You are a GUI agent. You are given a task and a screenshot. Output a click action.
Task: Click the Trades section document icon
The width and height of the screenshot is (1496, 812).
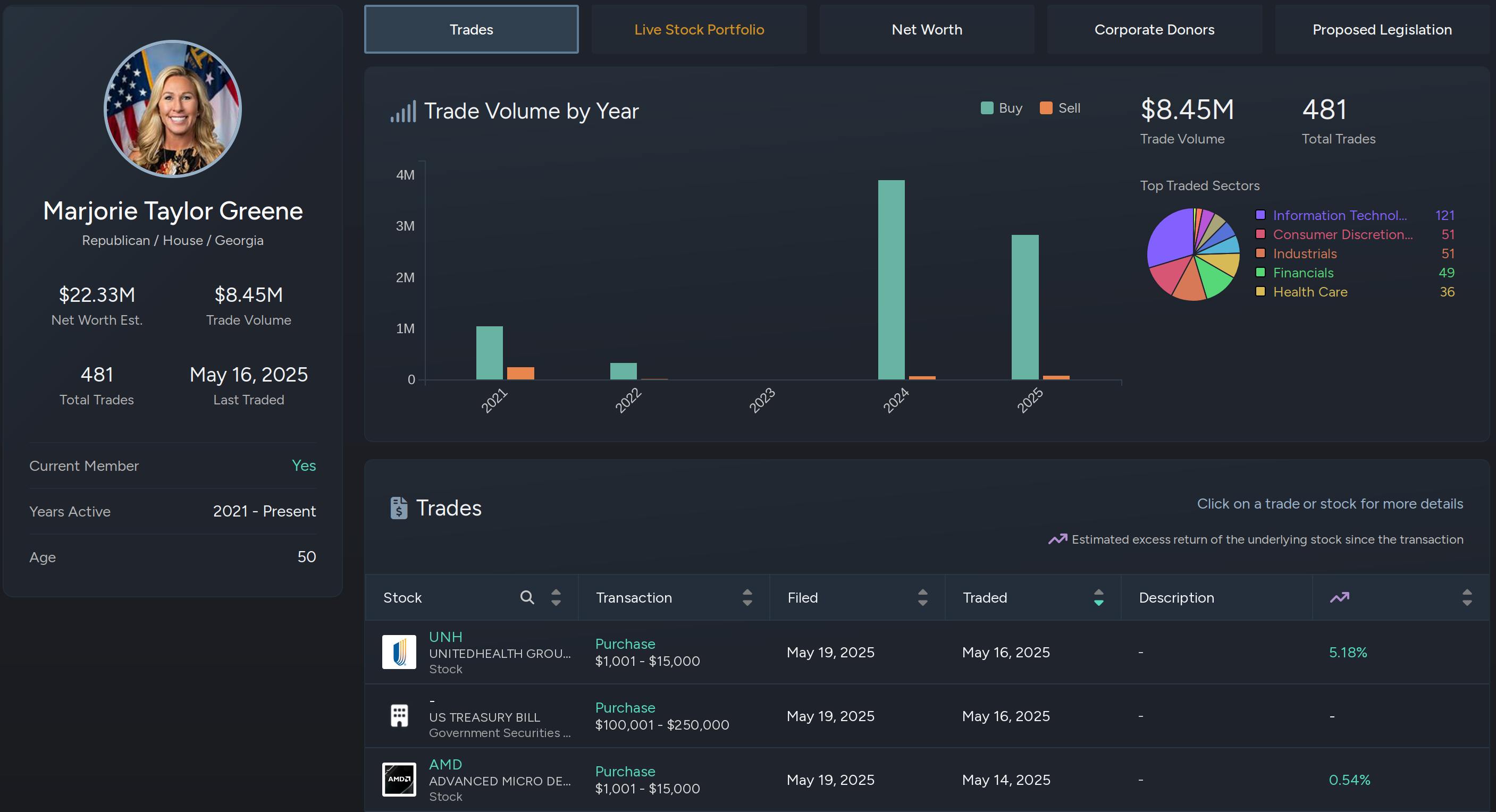398,508
